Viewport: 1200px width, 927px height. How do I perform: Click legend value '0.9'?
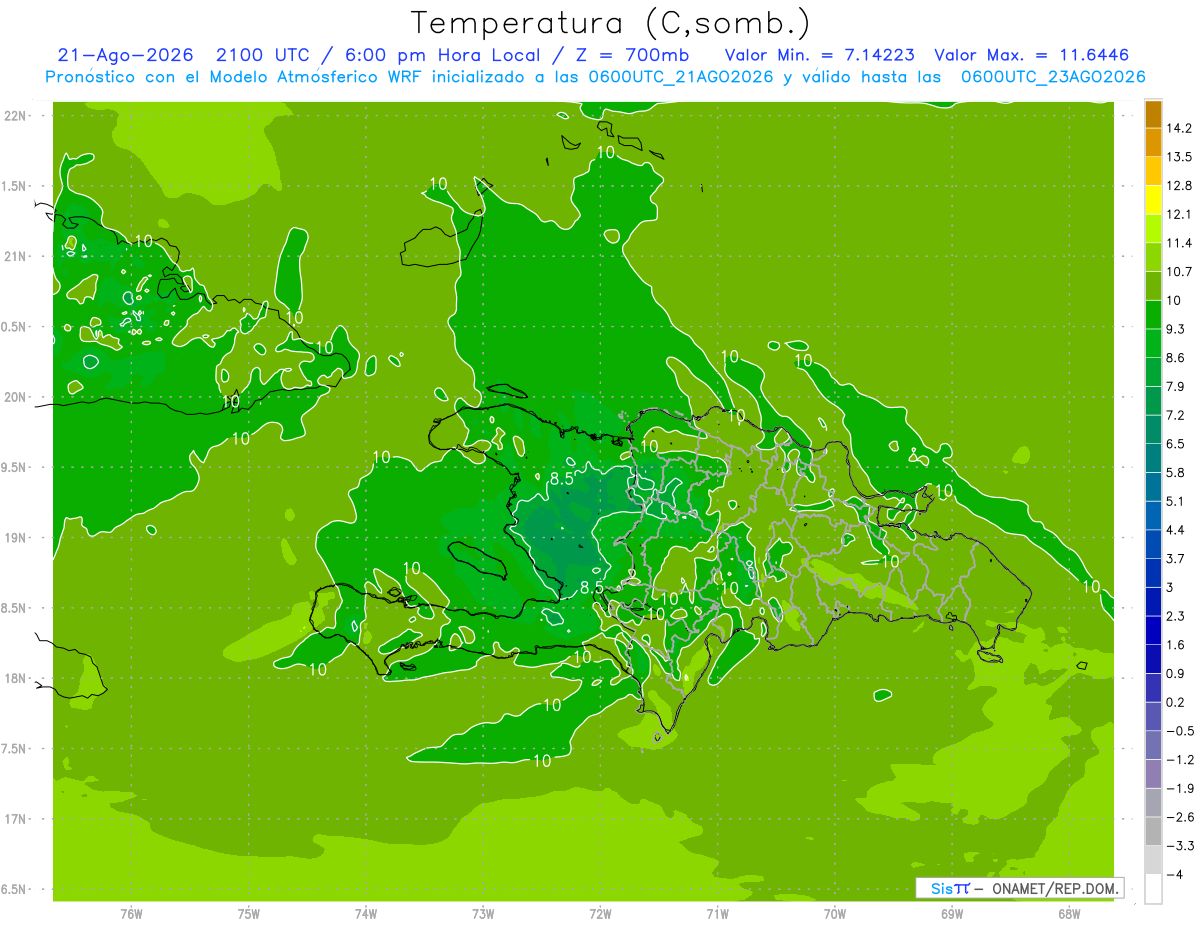coord(1176,673)
